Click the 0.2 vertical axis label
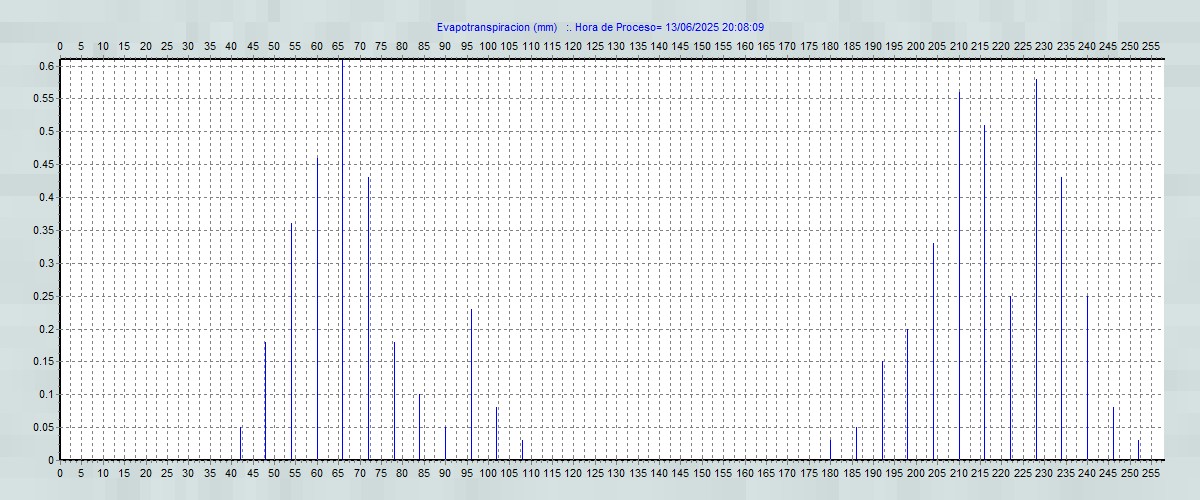 click(46, 329)
